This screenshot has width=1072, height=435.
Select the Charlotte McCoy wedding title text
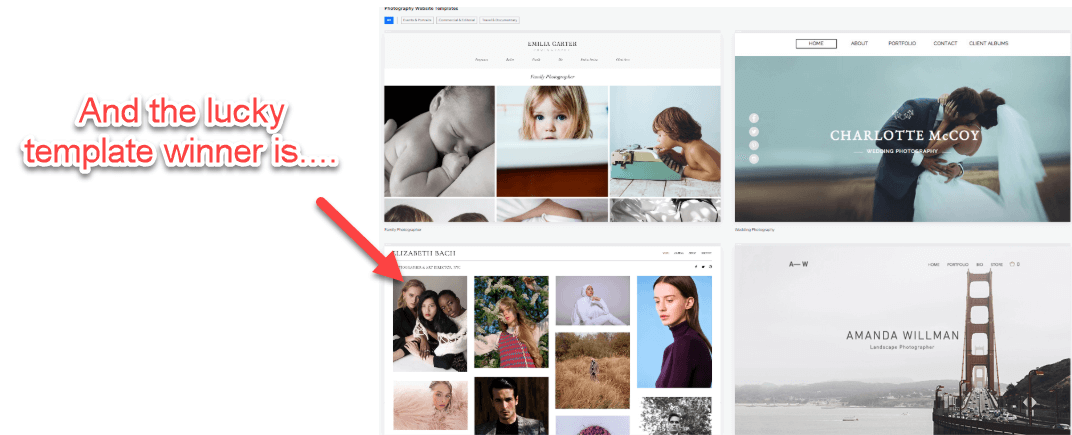tap(904, 135)
